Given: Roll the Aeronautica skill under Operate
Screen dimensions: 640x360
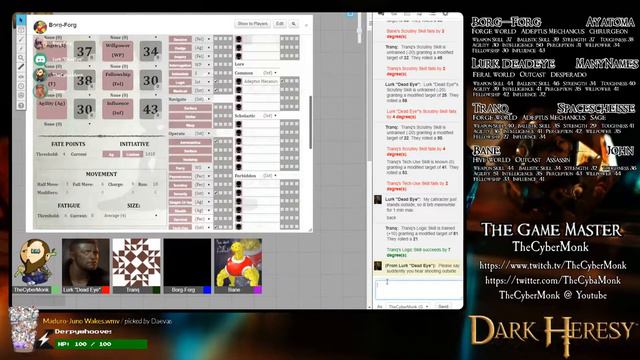Looking at the screenshot, I should tap(190, 142).
